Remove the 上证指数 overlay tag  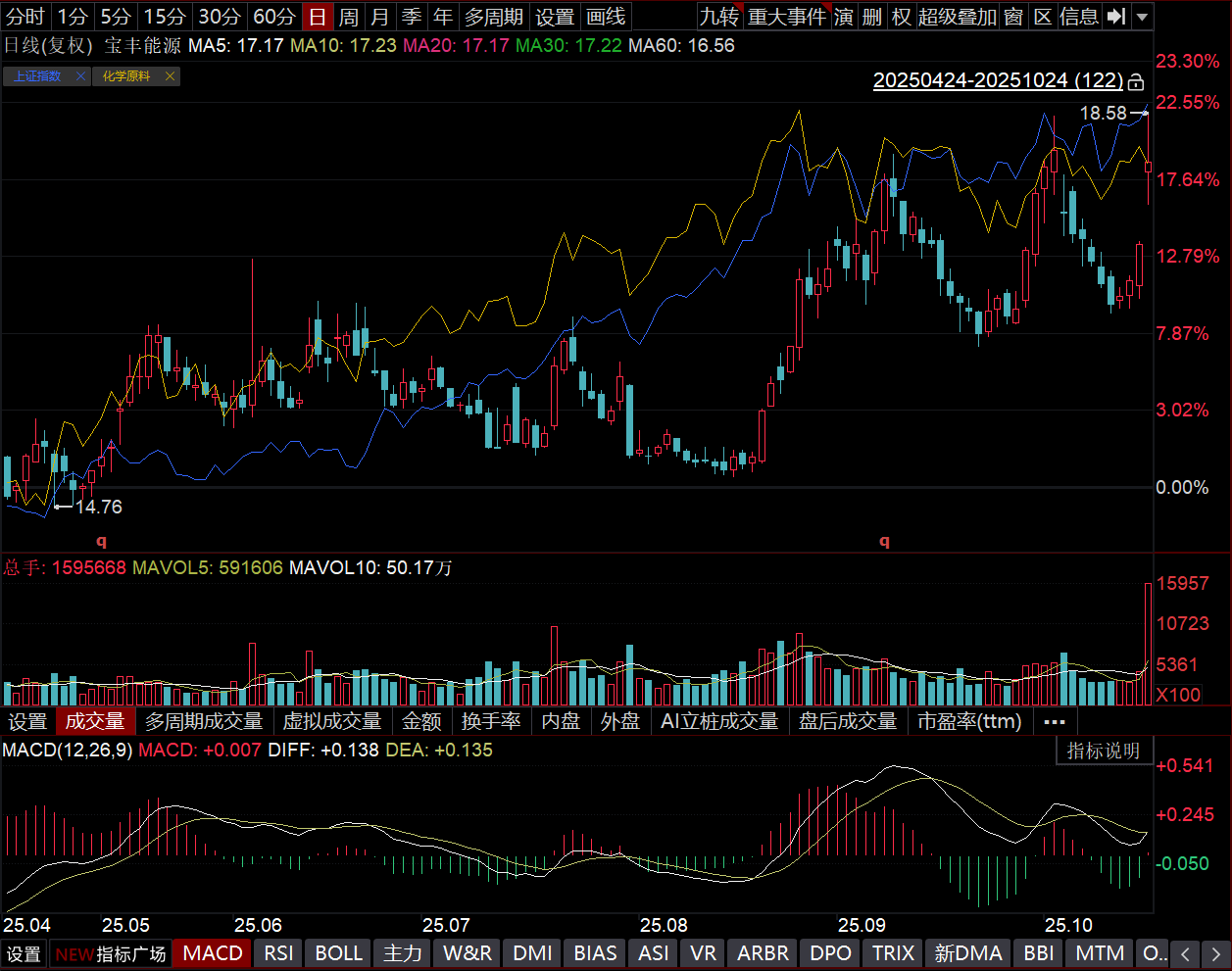coord(80,76)
